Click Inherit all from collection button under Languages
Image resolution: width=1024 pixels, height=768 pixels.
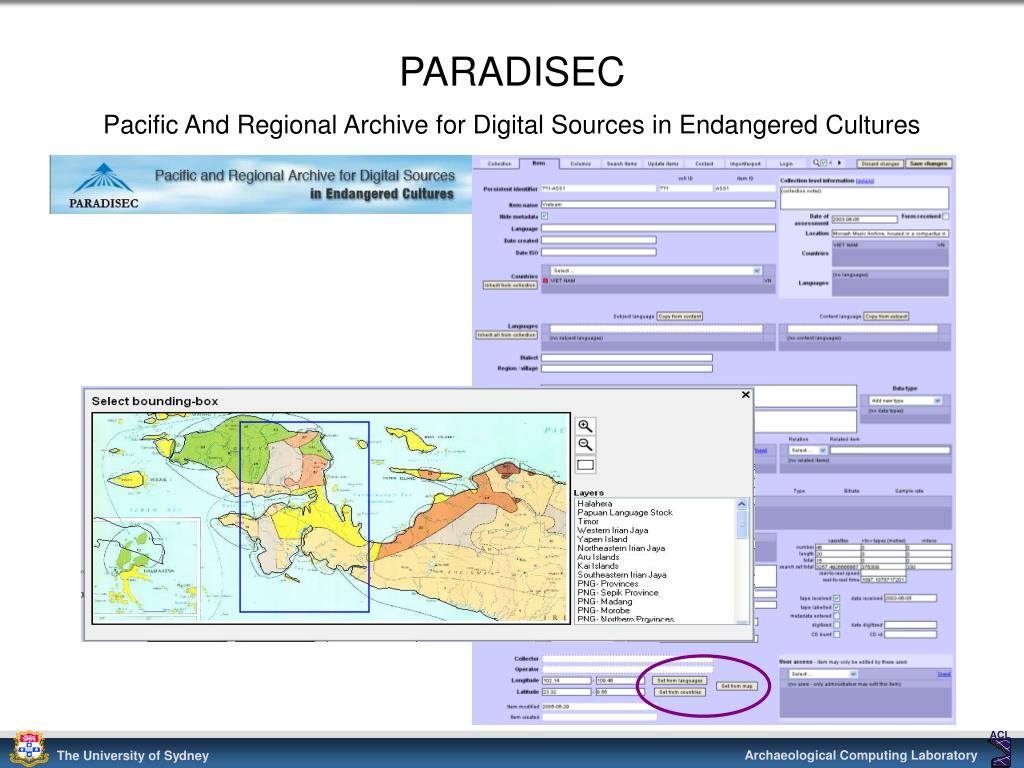[507, 335]
